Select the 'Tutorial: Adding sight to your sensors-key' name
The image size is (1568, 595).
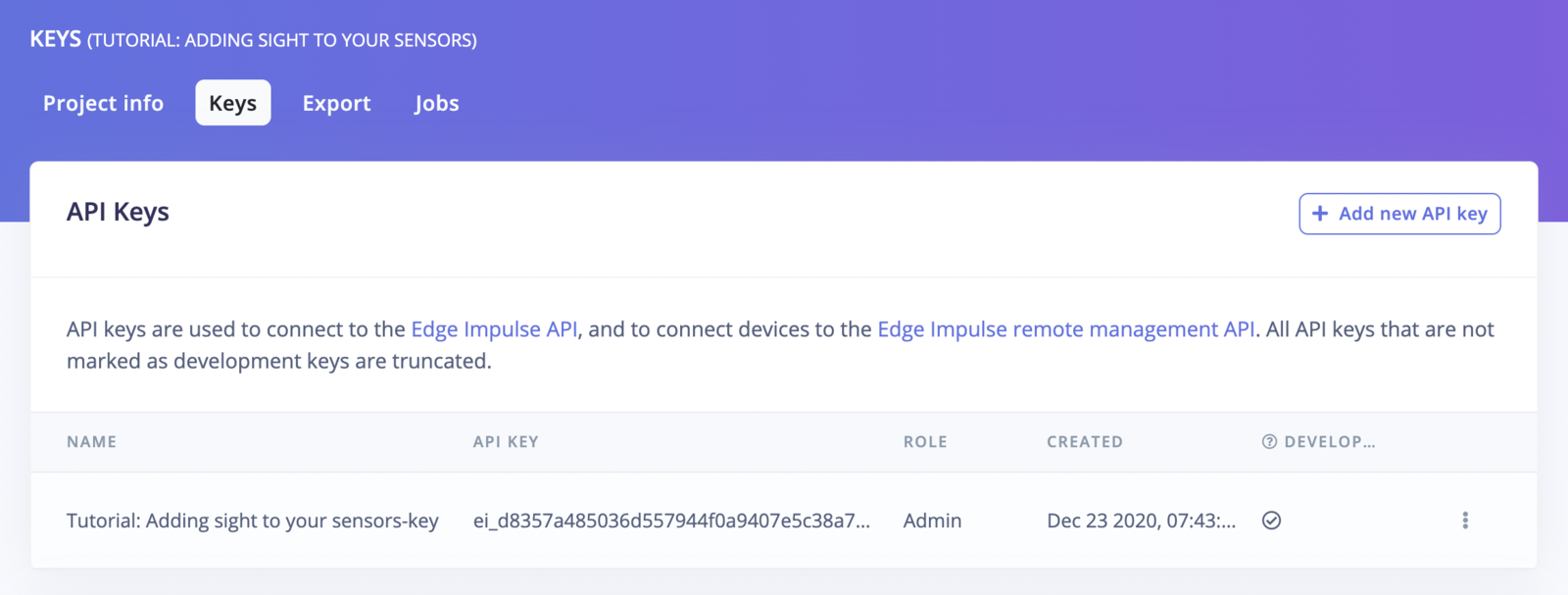click(x=253, y=521)
